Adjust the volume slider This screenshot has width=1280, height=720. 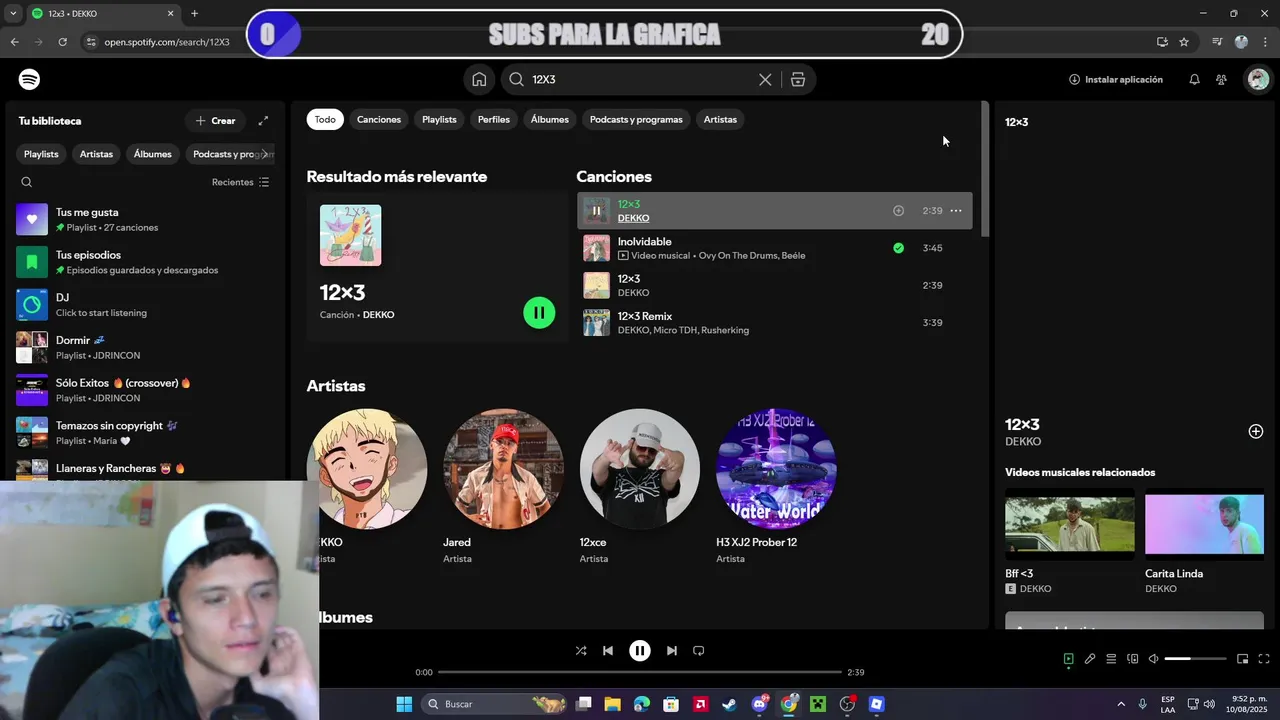(x=1195, y=659)
